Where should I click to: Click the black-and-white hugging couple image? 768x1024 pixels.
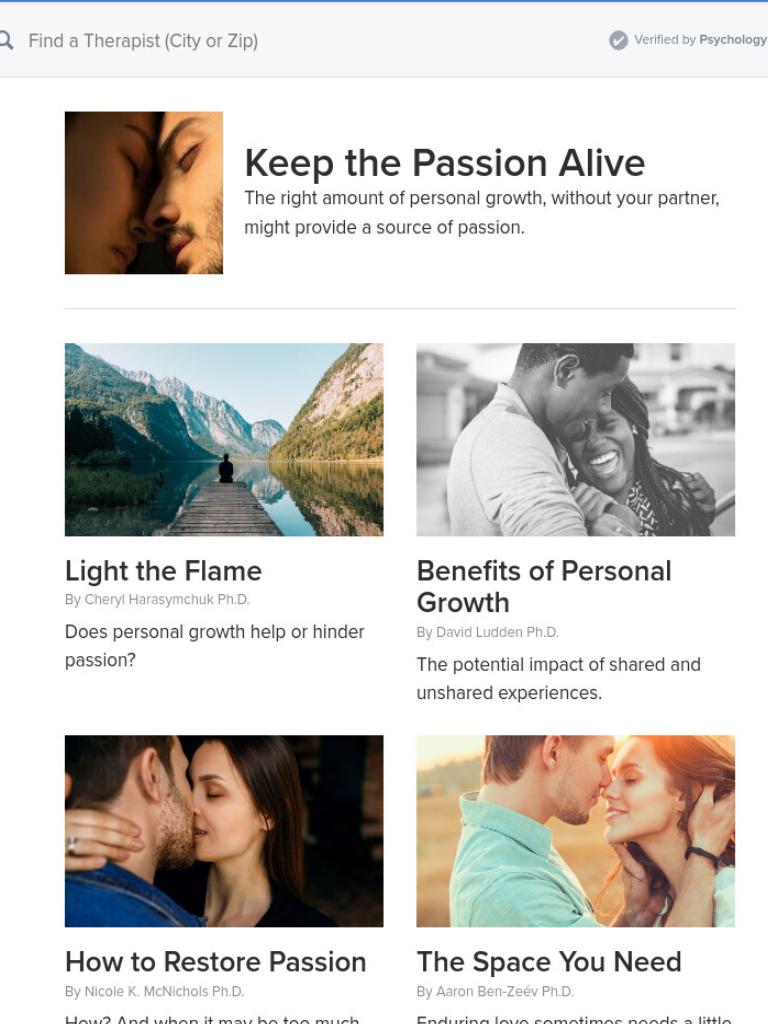tap(575, 440)
